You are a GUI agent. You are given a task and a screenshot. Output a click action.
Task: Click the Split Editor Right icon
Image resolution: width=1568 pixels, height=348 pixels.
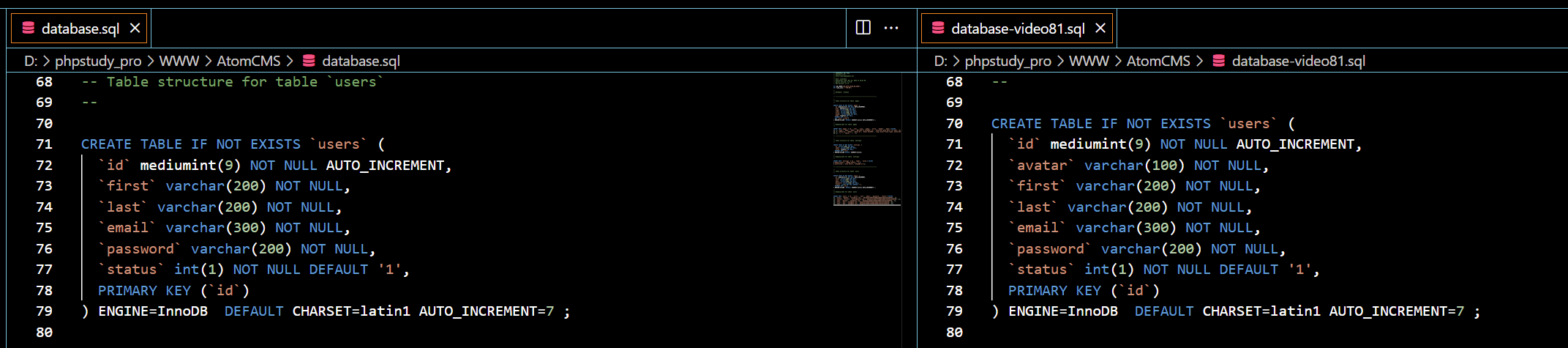[x=863, y=28]
